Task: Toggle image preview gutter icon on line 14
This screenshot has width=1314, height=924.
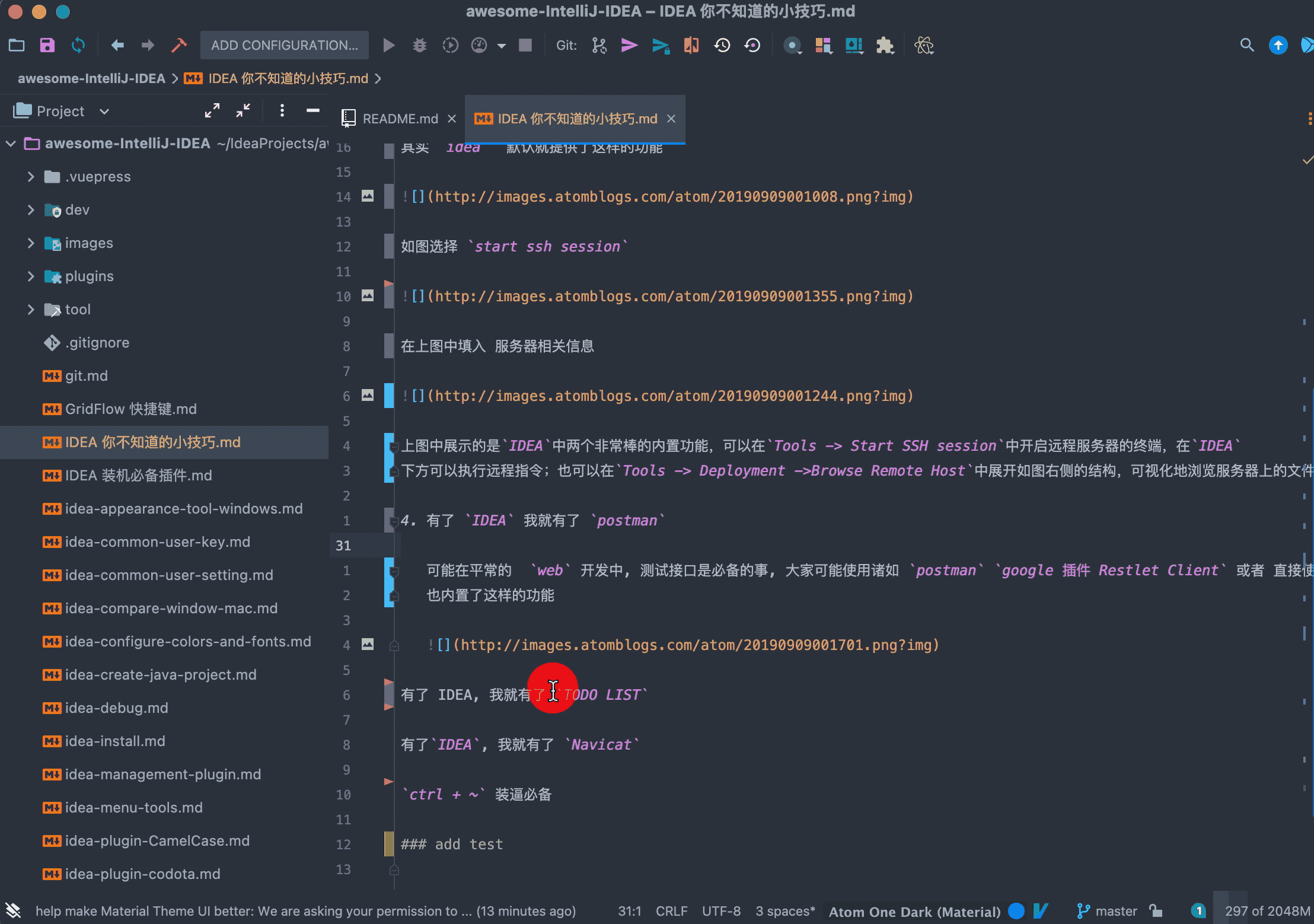Action: pyautogui.click(x=368, y=196)
